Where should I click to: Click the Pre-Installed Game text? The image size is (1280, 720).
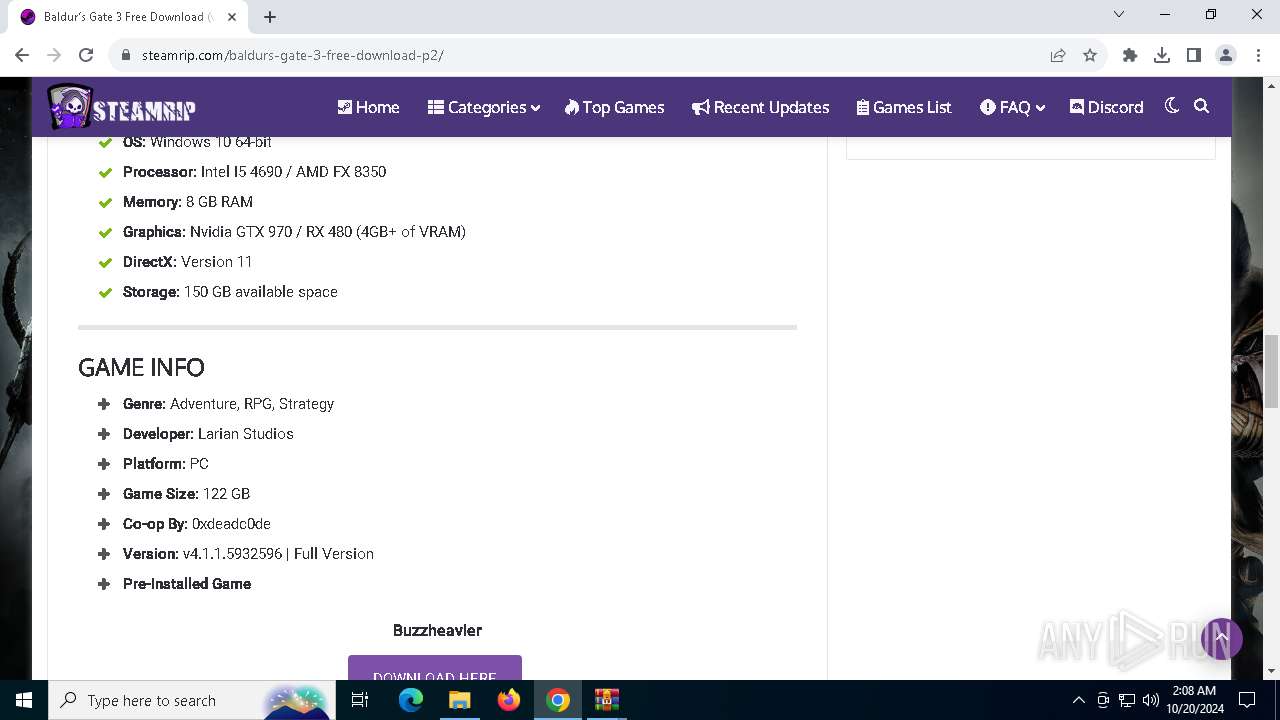(187, 584)
